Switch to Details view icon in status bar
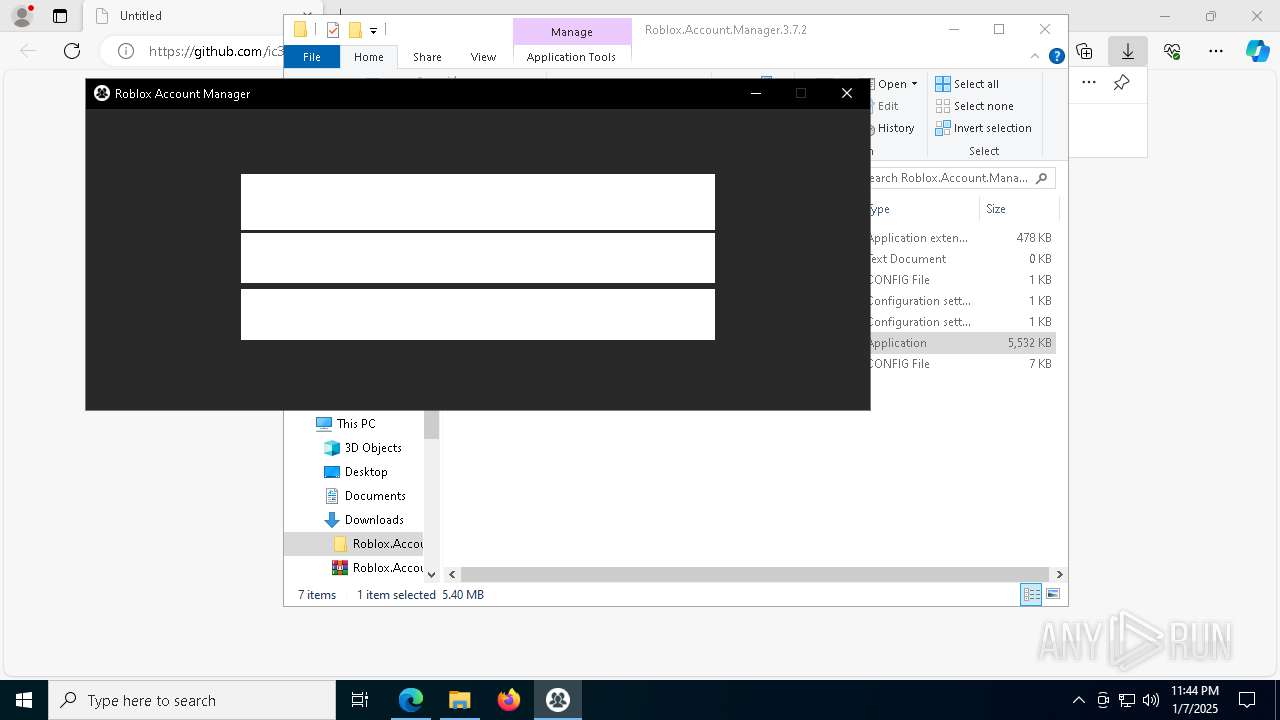 [x=1031, y=595]
